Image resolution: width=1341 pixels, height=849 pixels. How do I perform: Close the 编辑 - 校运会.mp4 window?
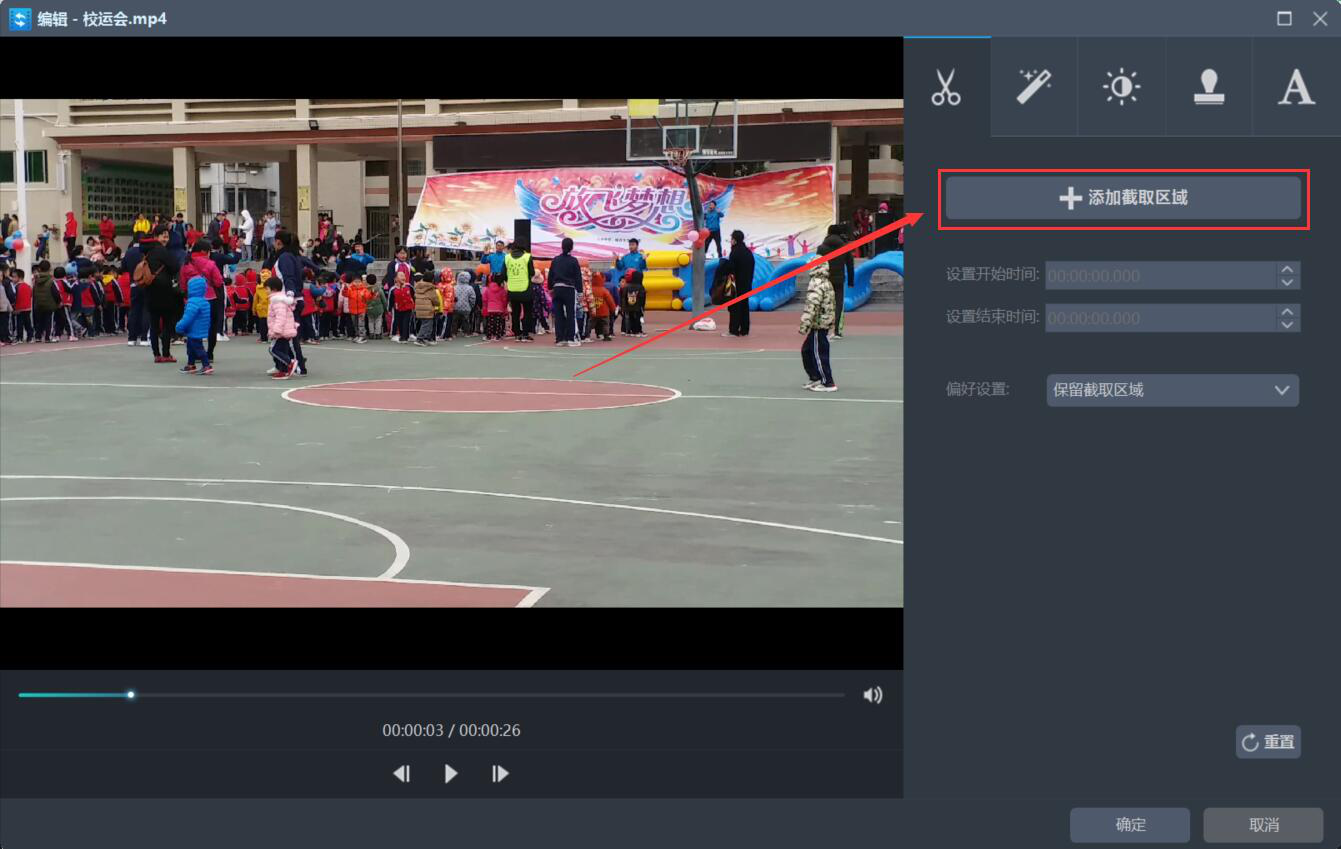[x=1320, y=18]
